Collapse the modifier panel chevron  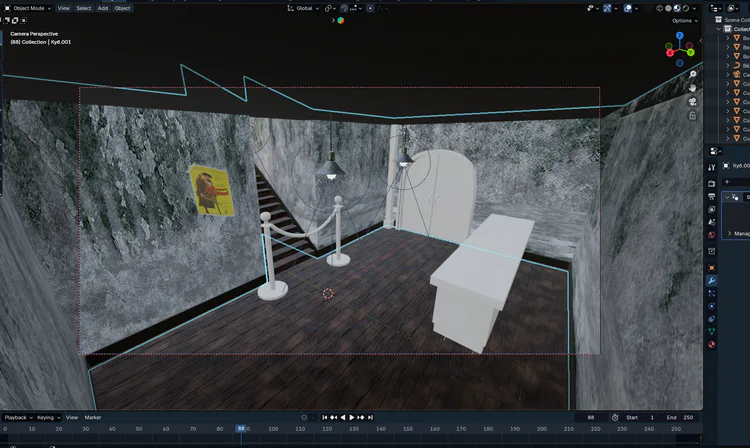pyautogui.click(x=728, y=197)
